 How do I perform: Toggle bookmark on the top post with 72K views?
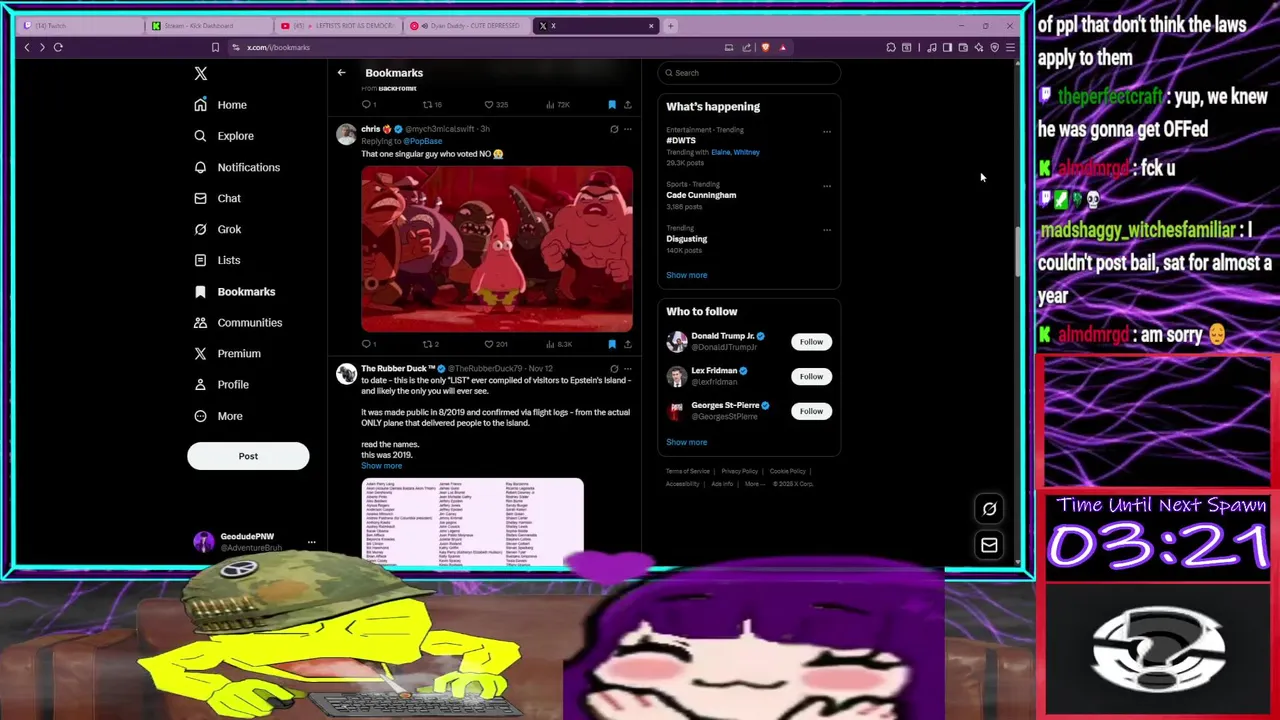(612, 104)
